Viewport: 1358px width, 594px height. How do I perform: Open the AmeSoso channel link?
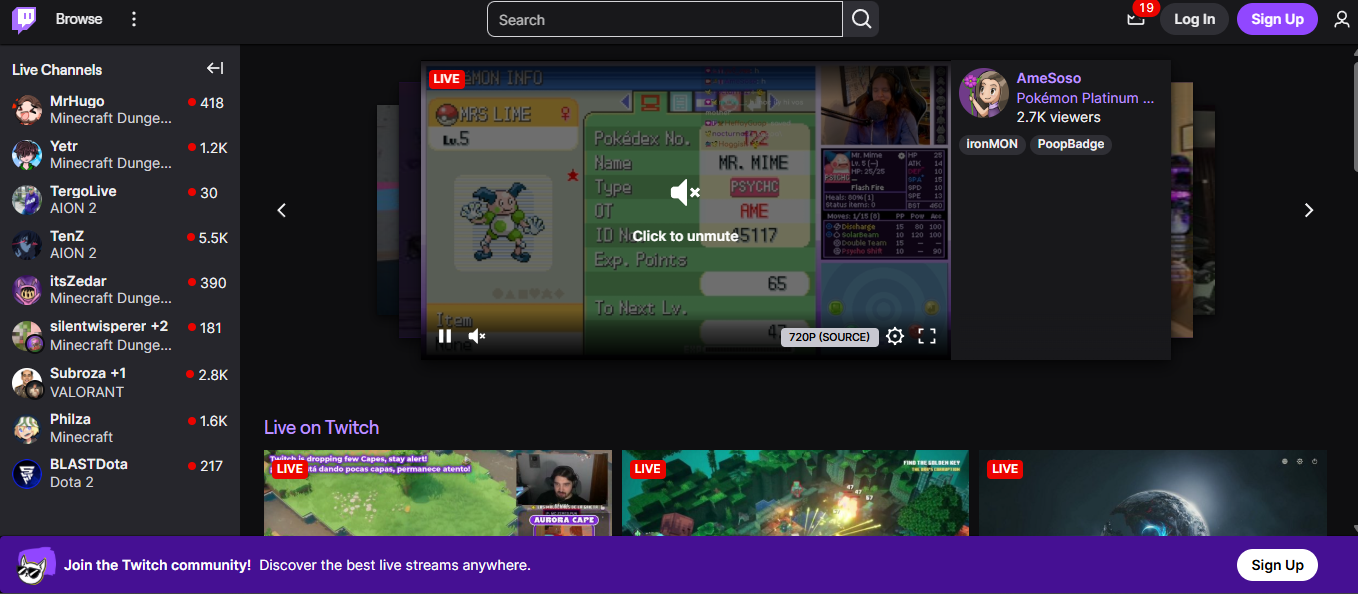pos(1048,78)
